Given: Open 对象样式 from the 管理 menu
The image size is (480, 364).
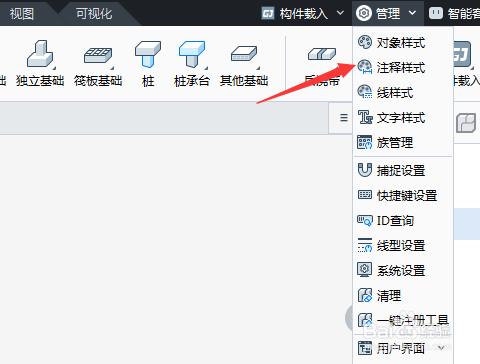Looking at the screenshot, I should [403, 43].
